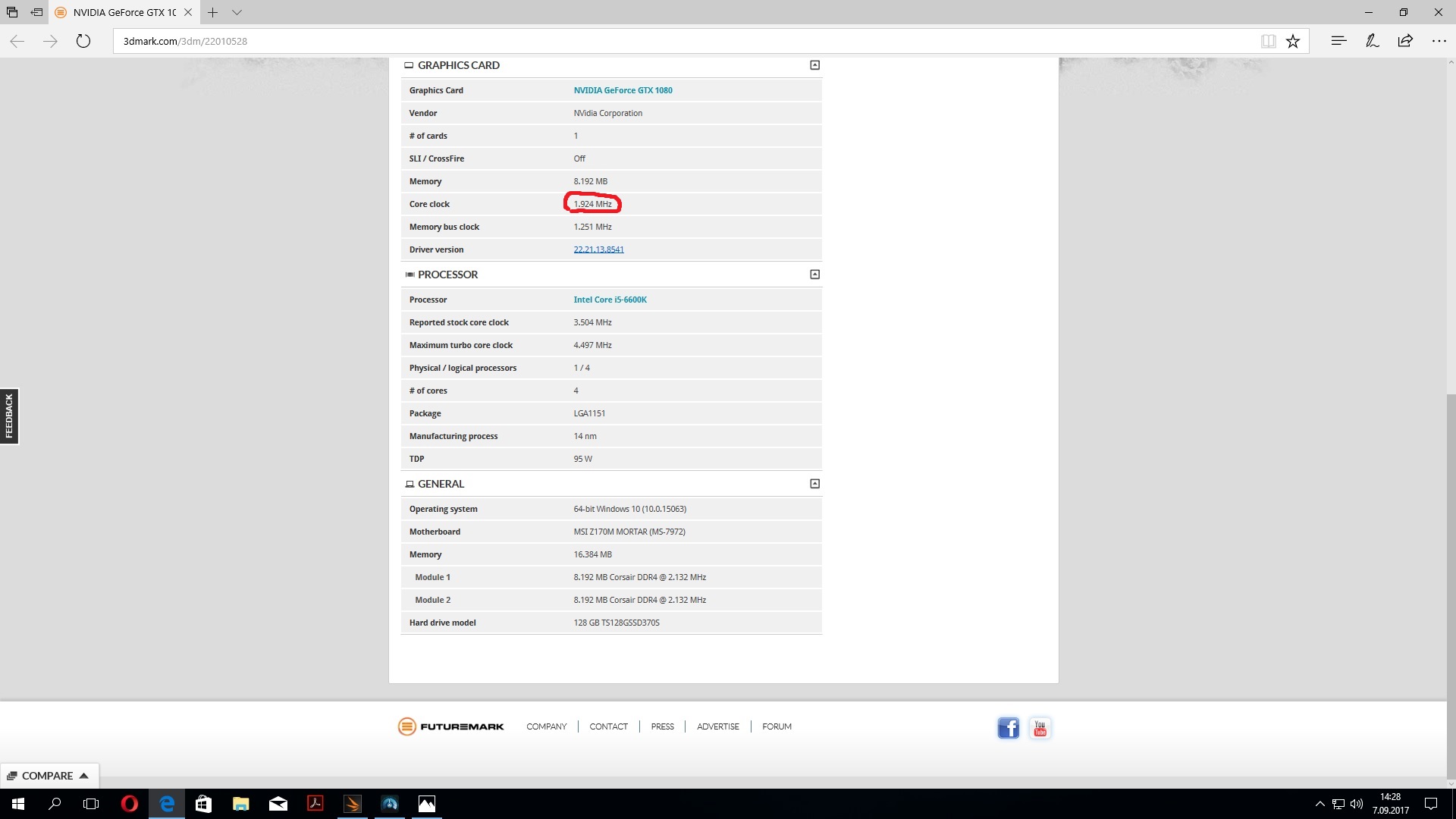Open the Windows Start menu

(x=18, y=804)
